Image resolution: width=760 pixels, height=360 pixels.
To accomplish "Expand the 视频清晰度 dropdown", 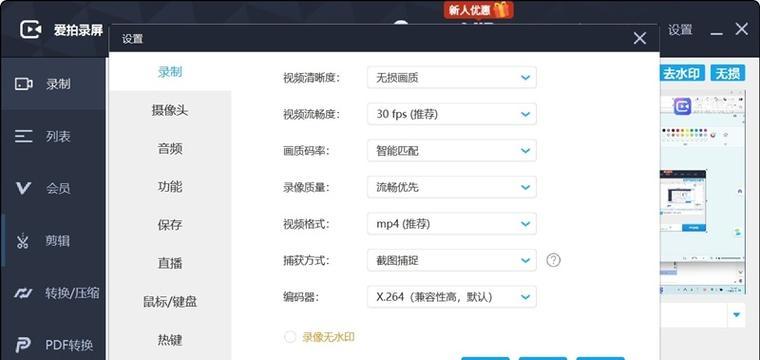I will click(452, 78).
